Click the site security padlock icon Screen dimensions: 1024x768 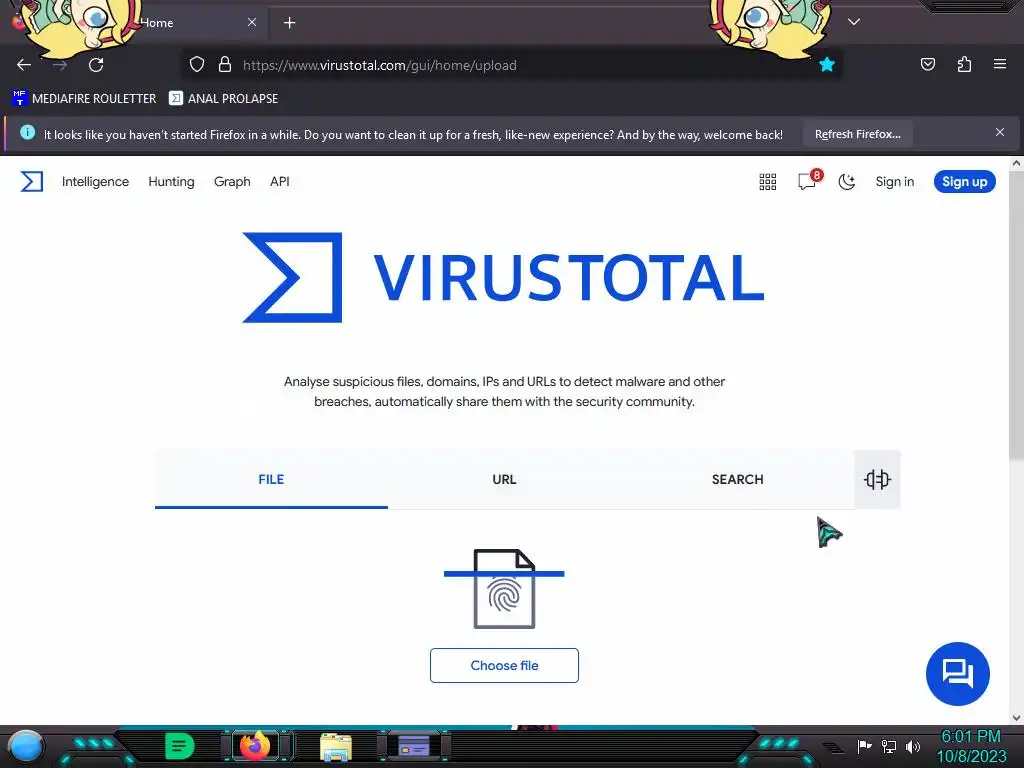(x=225, y=65)
